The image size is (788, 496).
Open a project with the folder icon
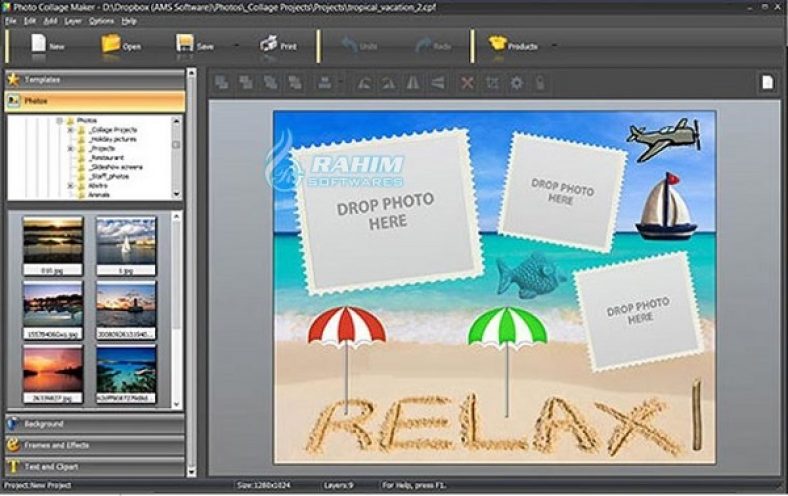[x=110, y=44]
